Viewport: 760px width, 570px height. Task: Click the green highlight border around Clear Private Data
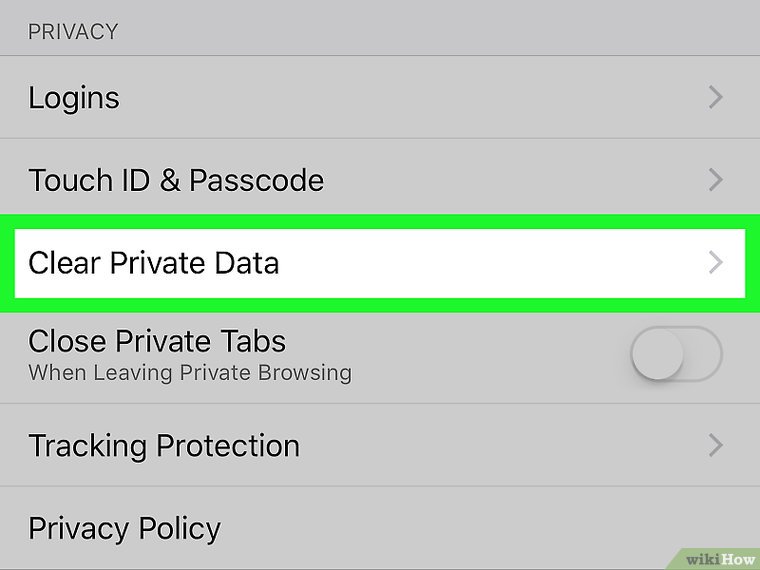pyautogui.click(x=380, y=221)
